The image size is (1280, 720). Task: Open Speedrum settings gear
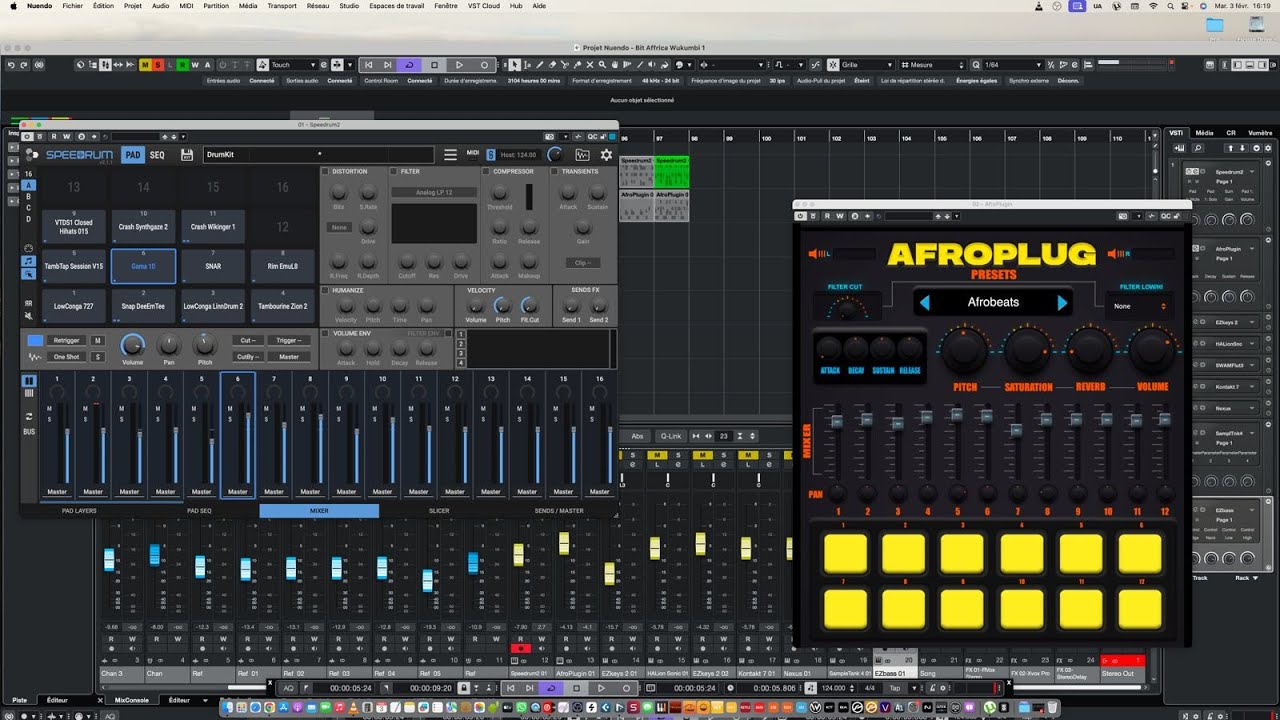coord(606,155)
